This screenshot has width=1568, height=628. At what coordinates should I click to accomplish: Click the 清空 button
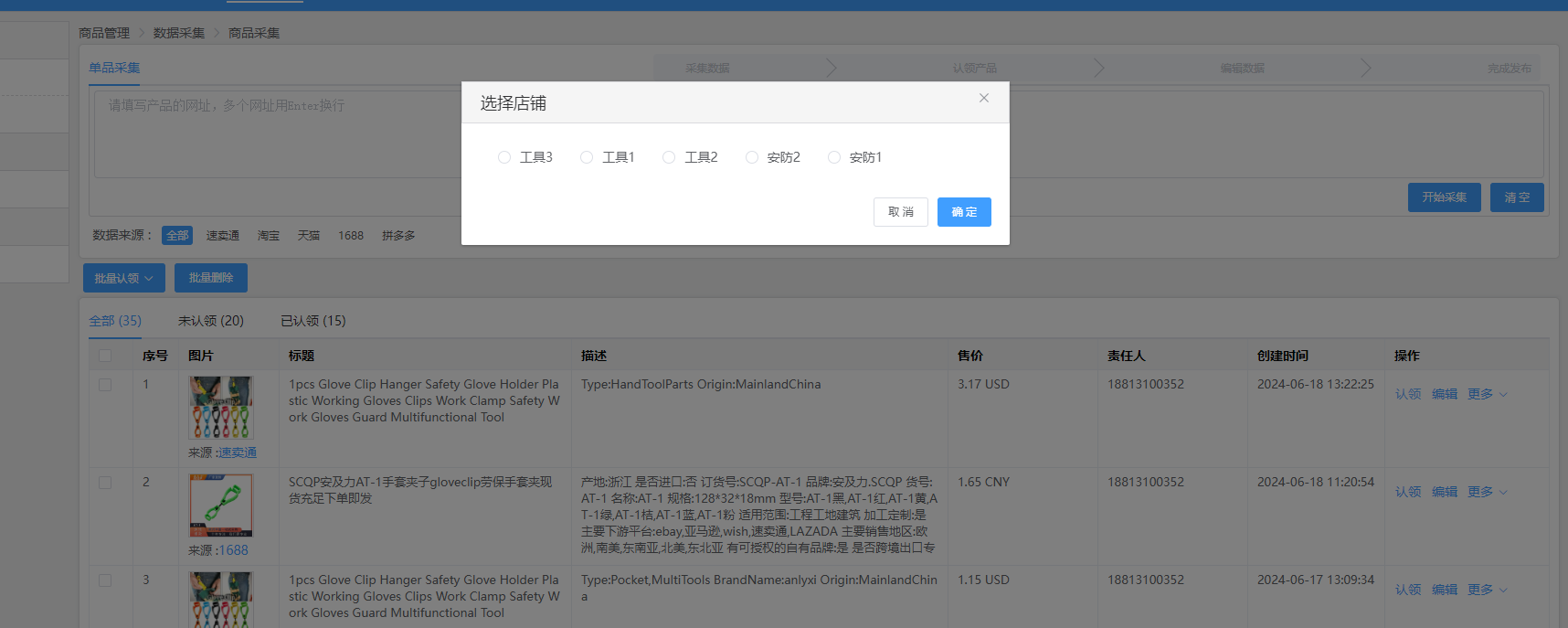point(1517,197)
